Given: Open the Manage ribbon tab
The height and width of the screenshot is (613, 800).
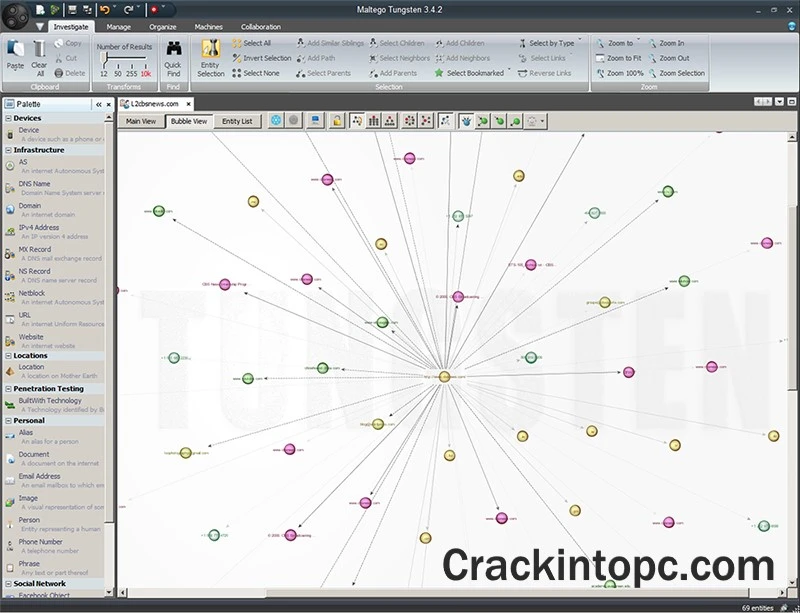Looking at the screenshot, I should [x=119, y=27].
